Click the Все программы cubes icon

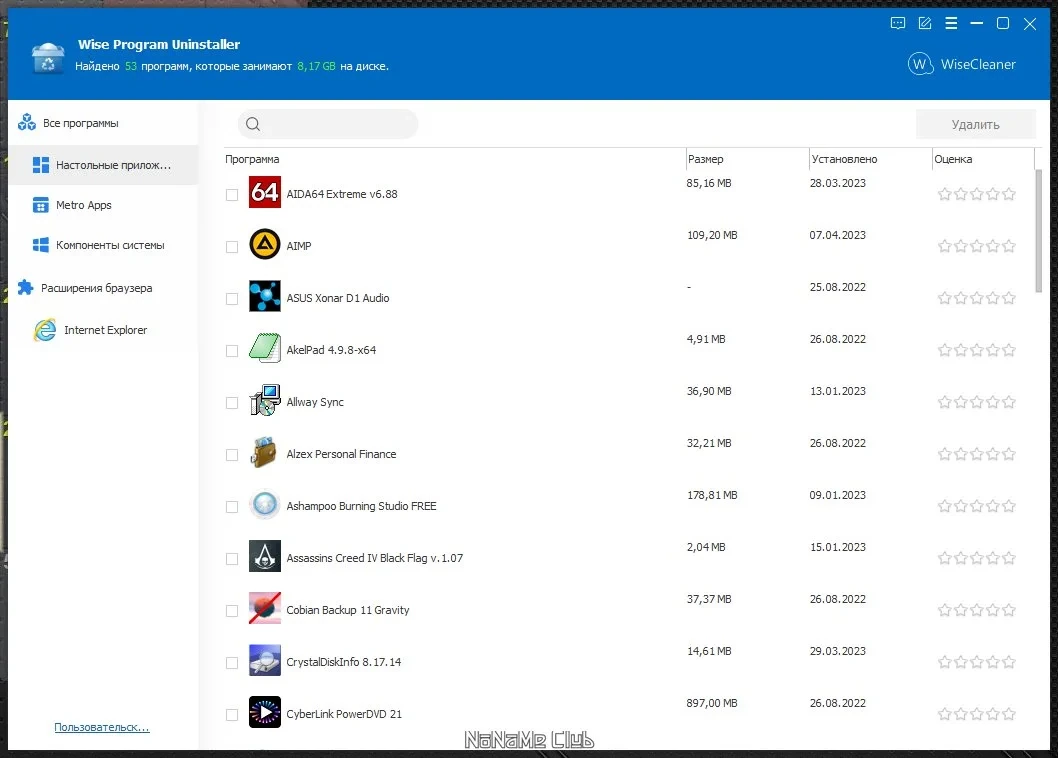[27, 122]
